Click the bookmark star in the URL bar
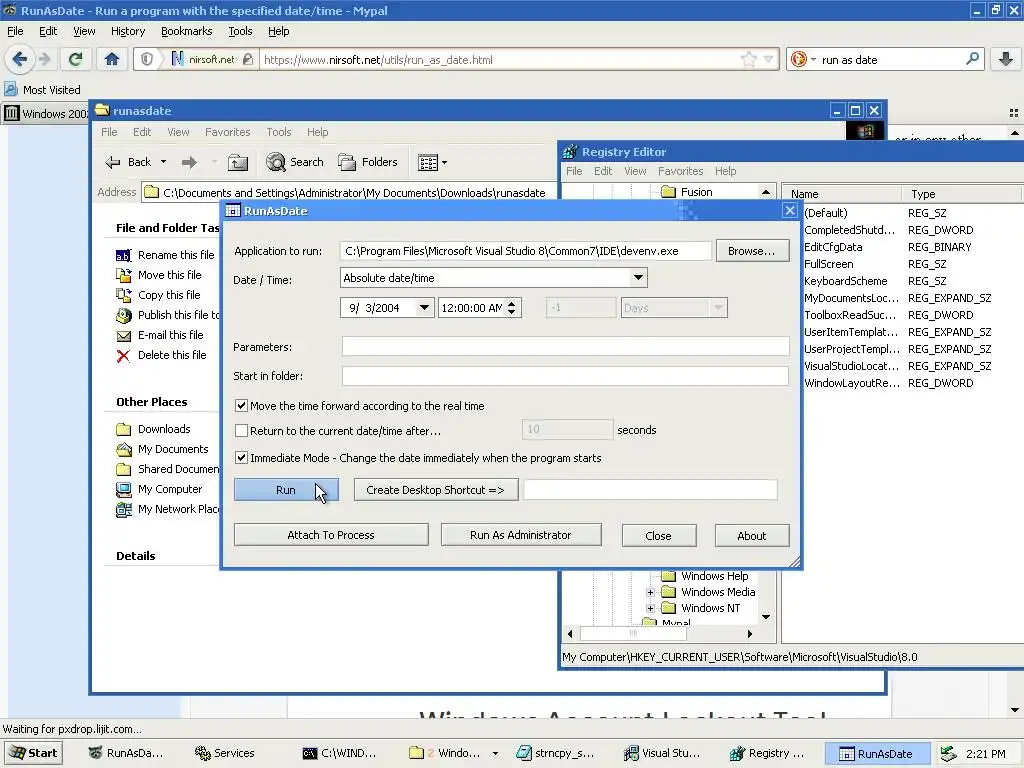Screen dimensions: 1024x768 [748, 59]
